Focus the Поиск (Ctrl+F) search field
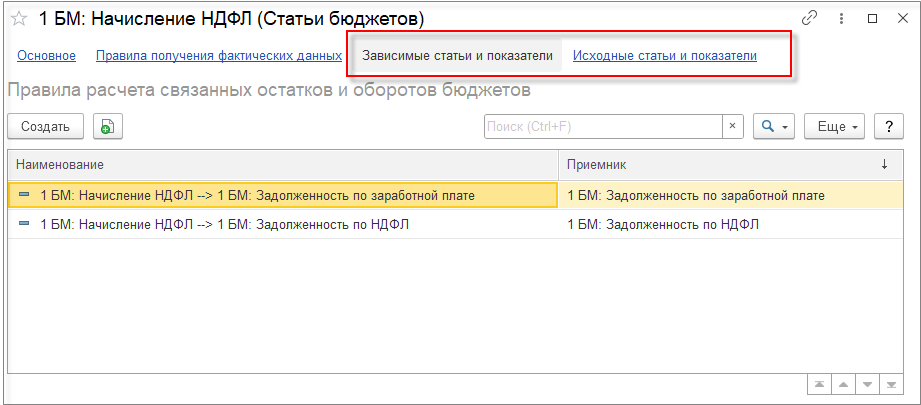 [602, 126]
